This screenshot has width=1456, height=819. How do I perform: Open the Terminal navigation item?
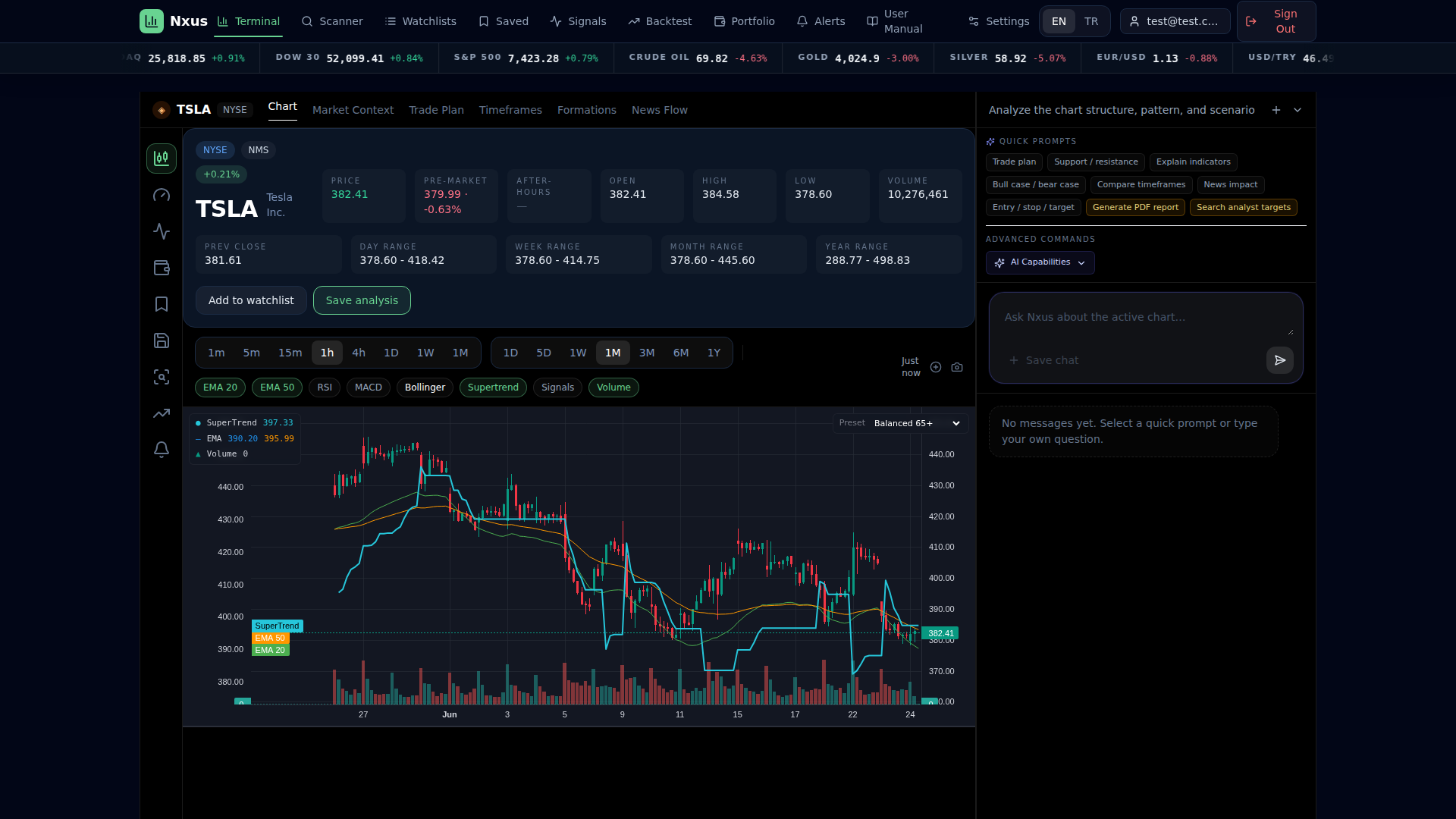248,21
